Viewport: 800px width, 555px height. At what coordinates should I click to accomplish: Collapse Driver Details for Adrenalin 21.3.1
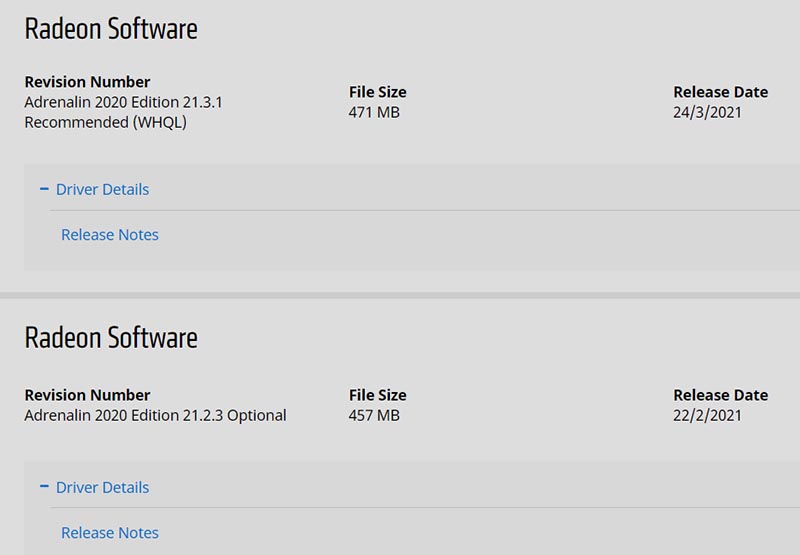(x=95, y=189)
